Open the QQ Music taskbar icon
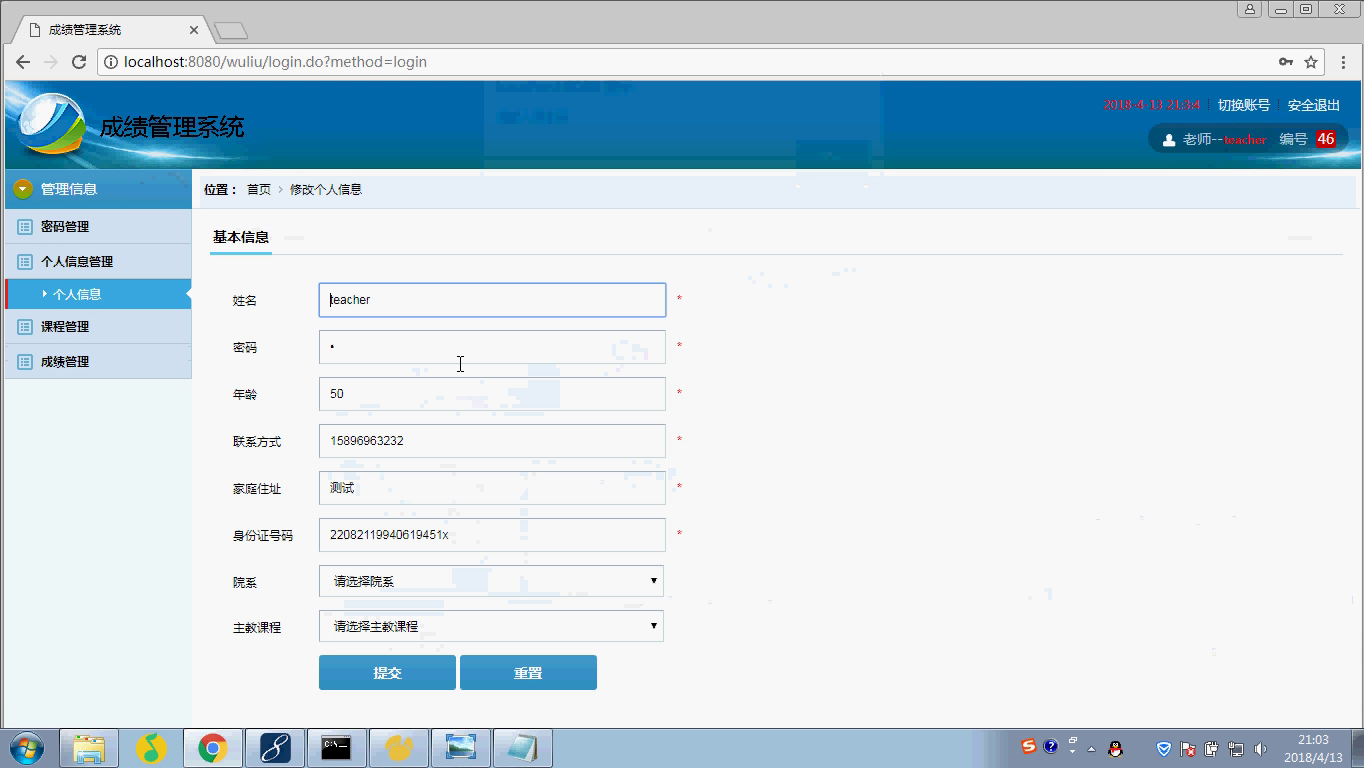This screenshot has height=768, width=1364. pos(151,747)
